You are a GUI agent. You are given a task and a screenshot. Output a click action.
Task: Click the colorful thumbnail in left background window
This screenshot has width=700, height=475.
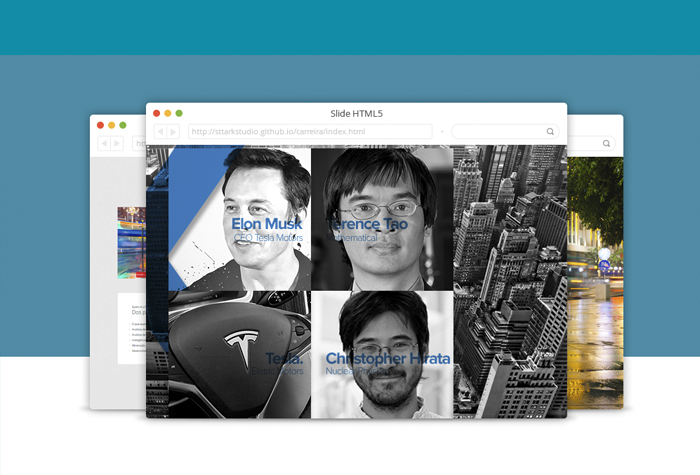tap(132, 242)
